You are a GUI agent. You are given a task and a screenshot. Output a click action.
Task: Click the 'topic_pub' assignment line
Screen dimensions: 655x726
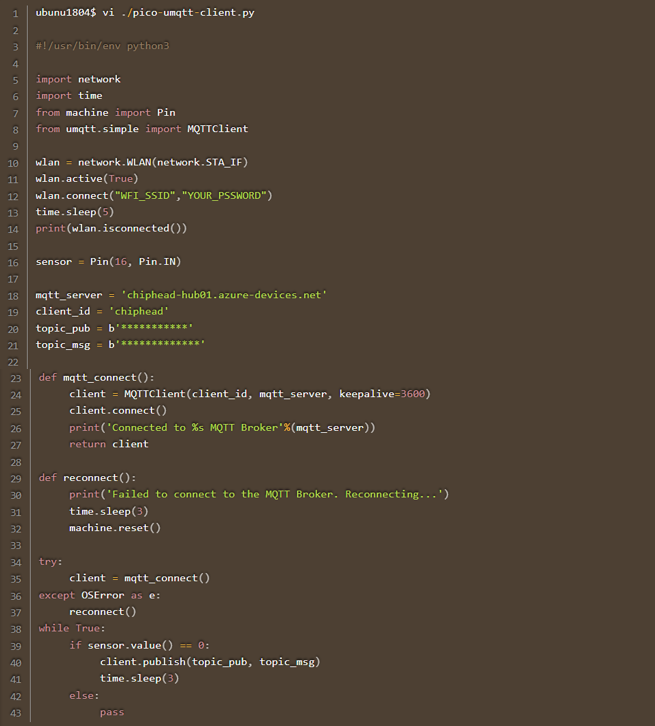[x=114, y=328]
